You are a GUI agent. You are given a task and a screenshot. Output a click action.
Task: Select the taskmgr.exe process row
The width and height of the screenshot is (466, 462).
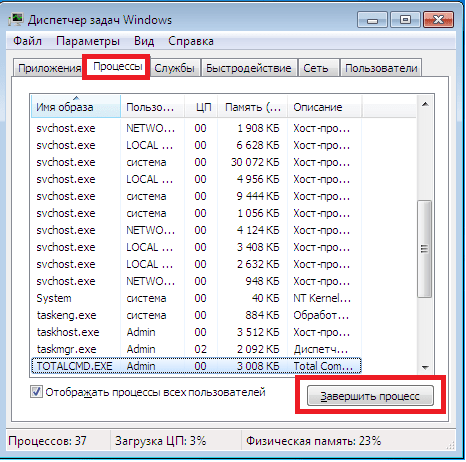click(x=196, y=349)
